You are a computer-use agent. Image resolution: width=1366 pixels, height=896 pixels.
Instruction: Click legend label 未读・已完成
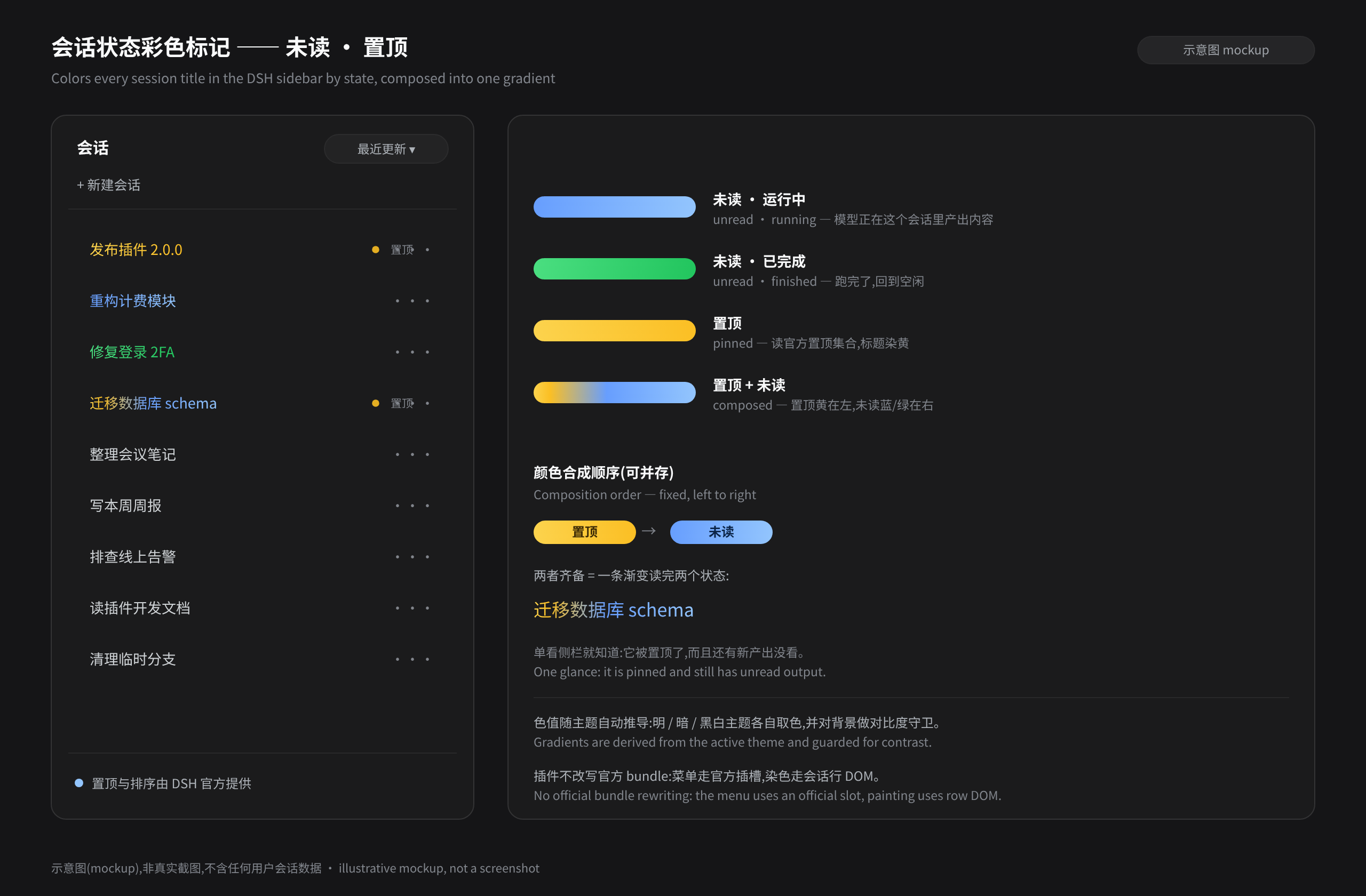(x=759, y=261)
